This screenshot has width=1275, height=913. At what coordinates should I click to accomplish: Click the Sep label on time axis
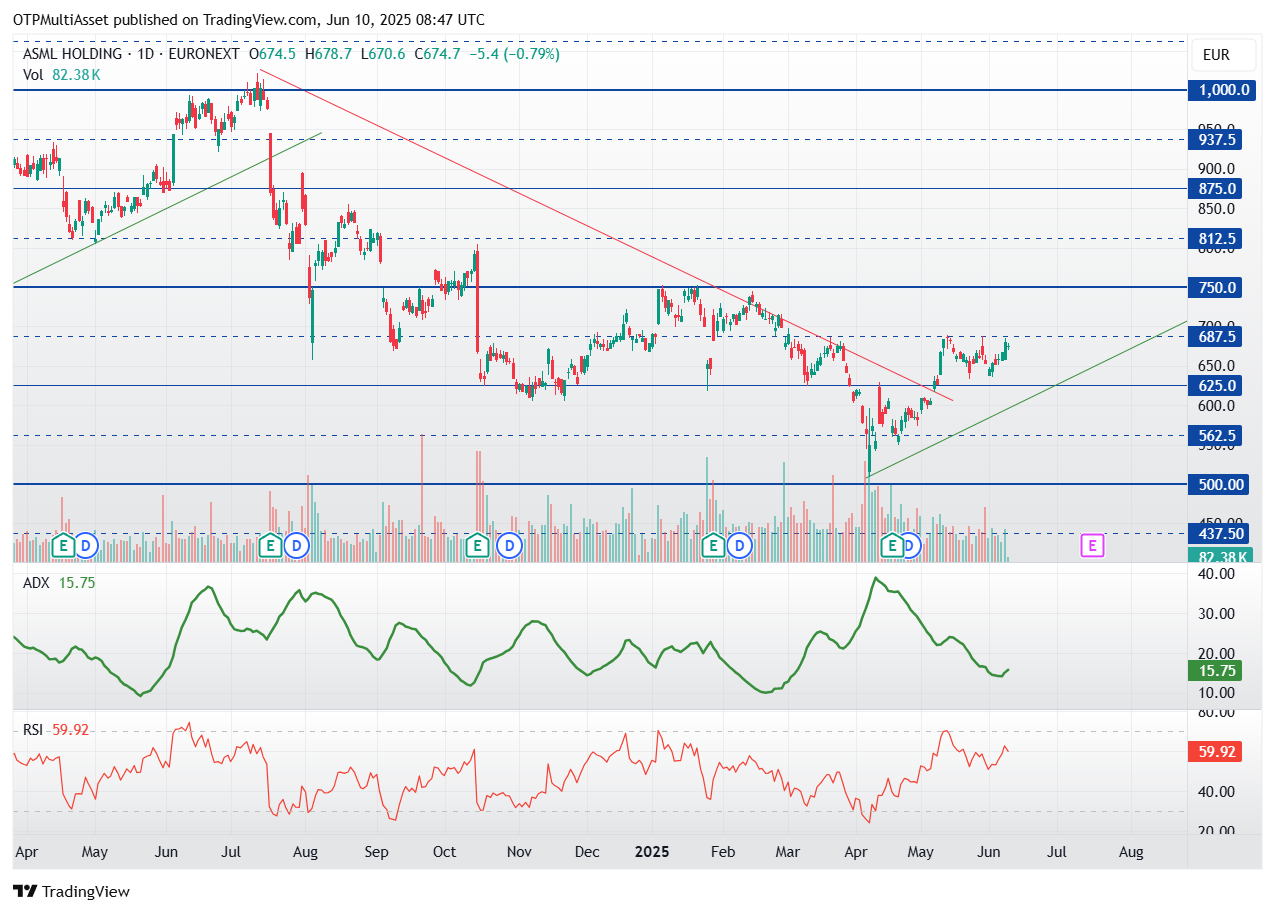coord(376,853)
